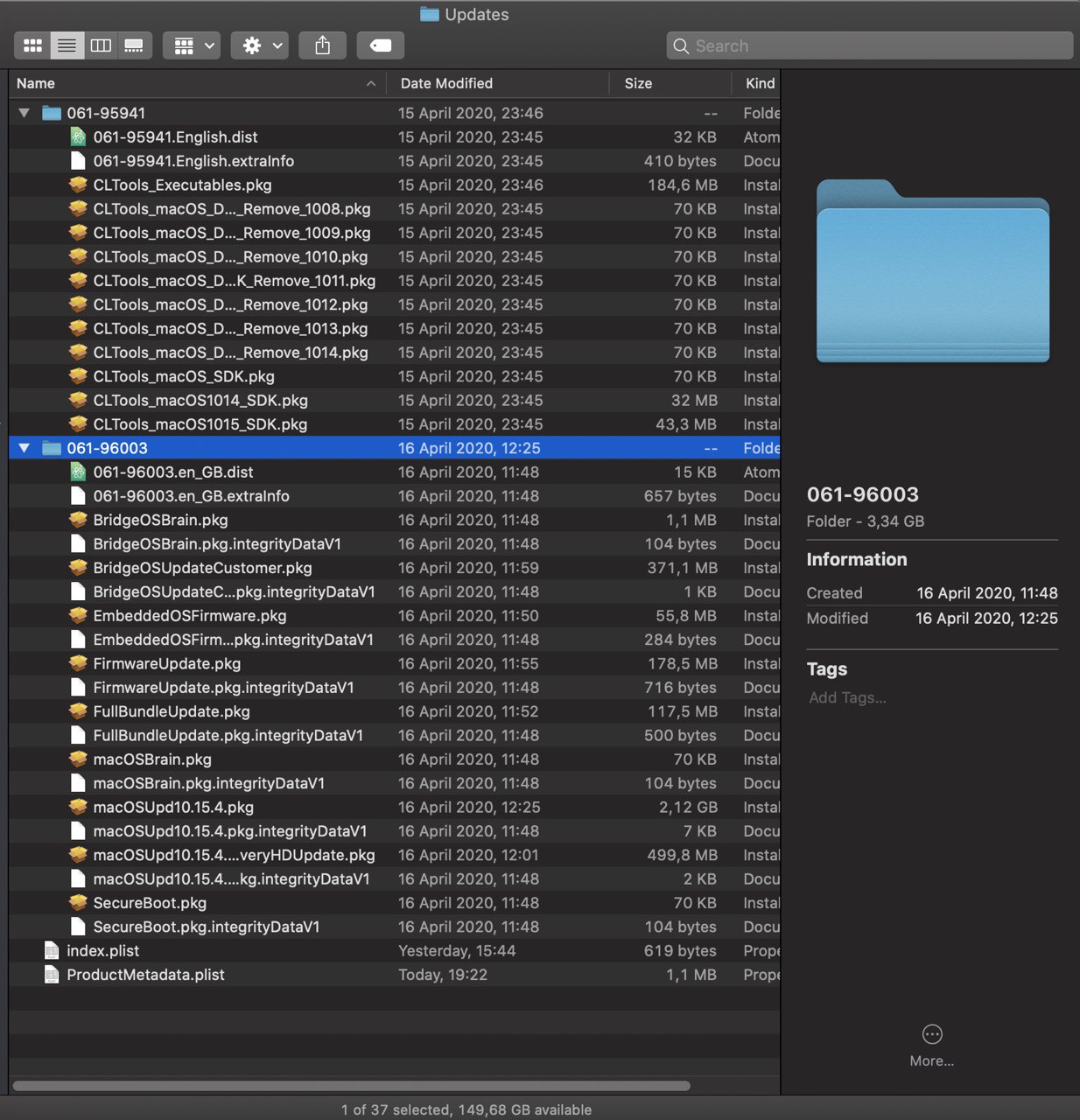This screenshot has height=1120, width=1080.
Task: Open the group-by arrangement dropdown
Action: 192,45
